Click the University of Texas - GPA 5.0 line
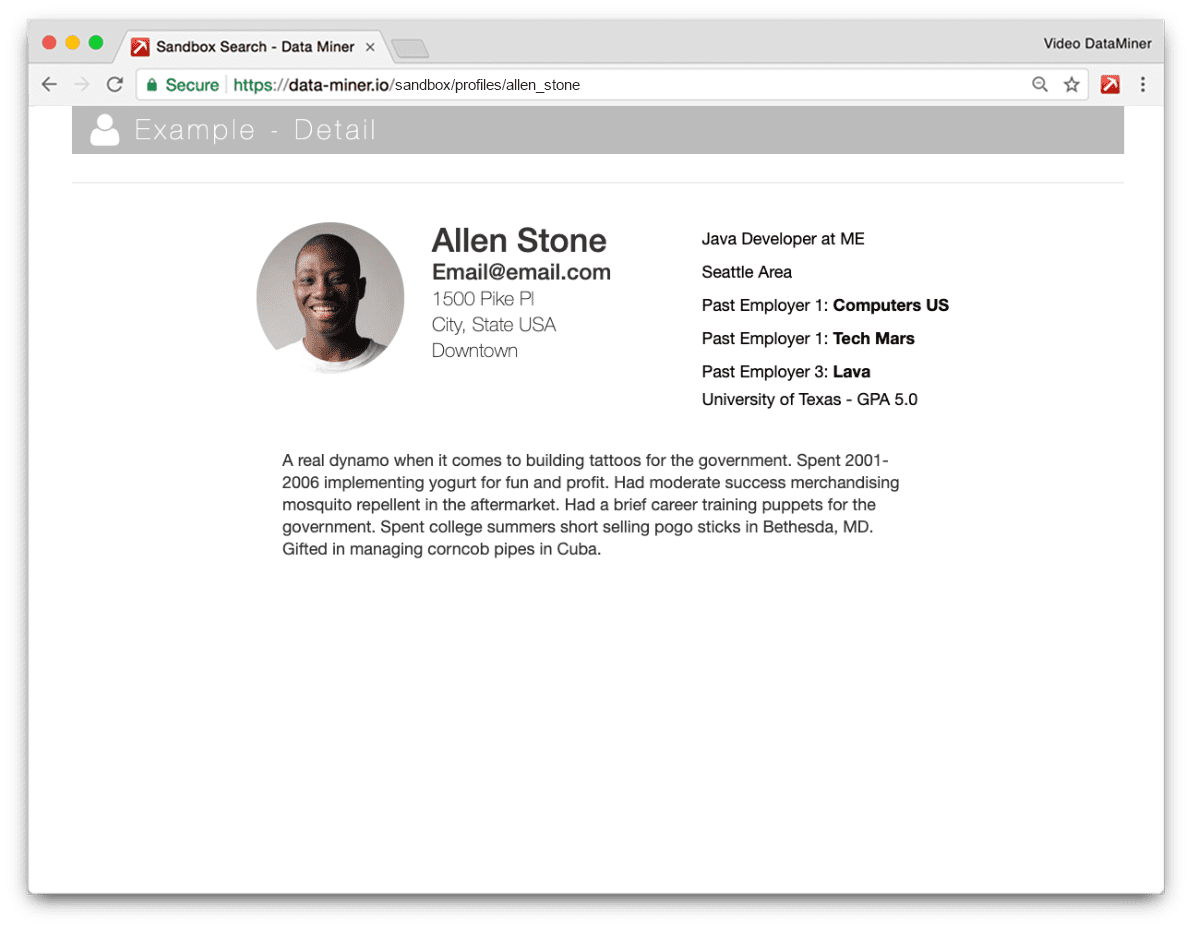 point(809,400)
